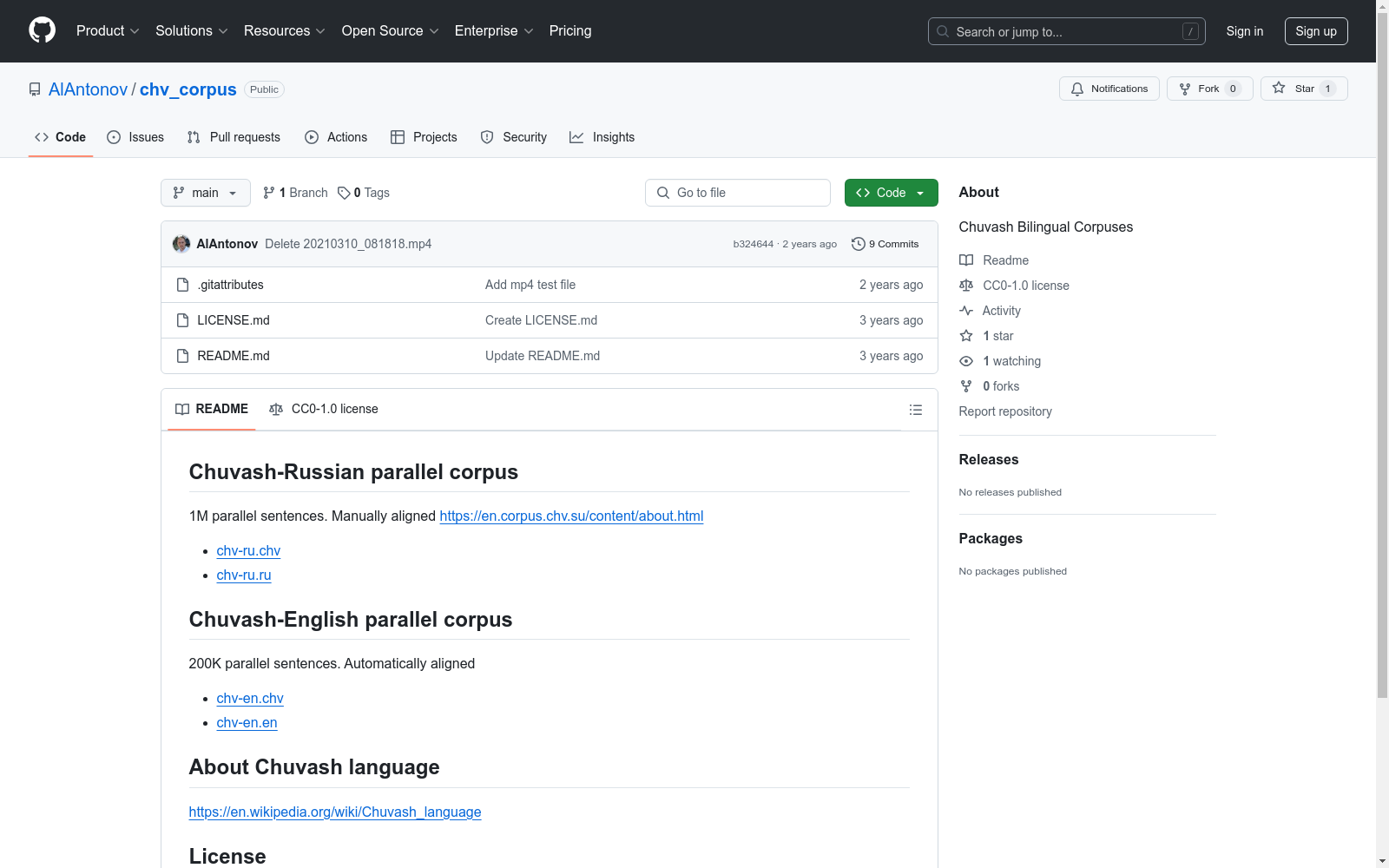Switch to the Insights tab

click(x=602, y=137)
